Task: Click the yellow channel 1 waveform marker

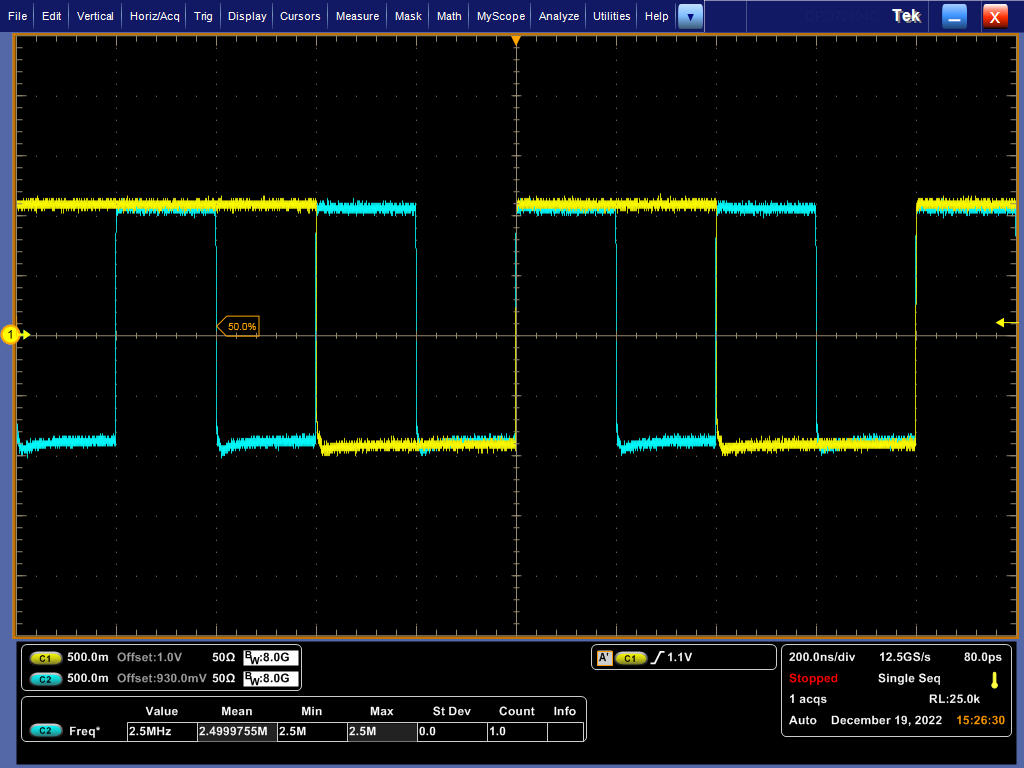Action: click(11, 334)
